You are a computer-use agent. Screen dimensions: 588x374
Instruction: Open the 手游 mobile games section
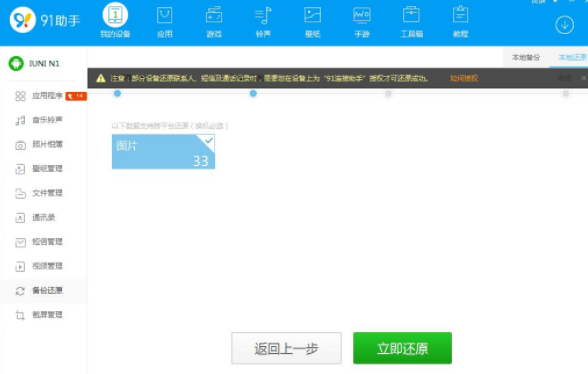pyautogui.click(x=362, y=22)
